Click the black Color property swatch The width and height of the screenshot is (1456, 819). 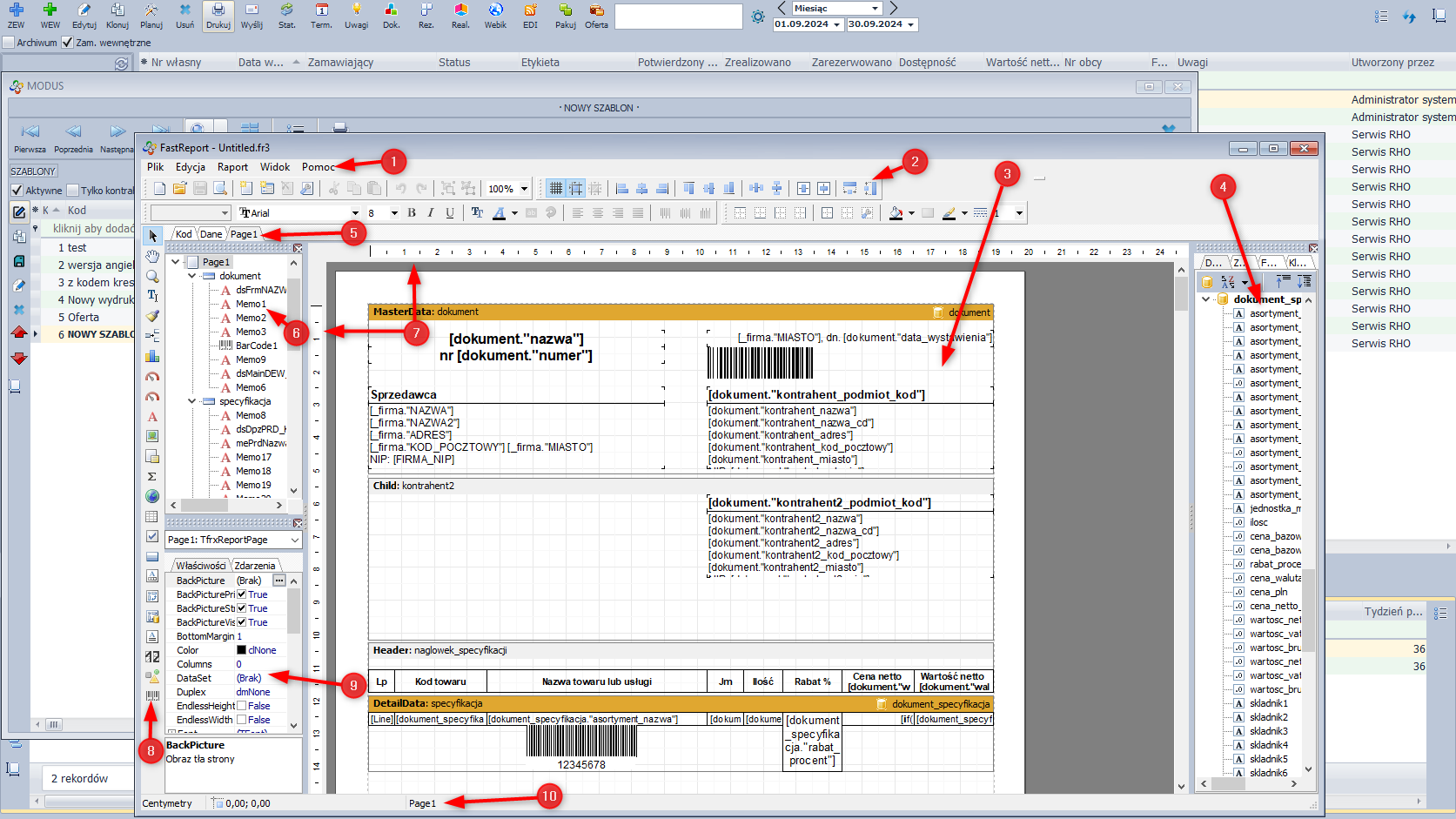pos(242,650)
